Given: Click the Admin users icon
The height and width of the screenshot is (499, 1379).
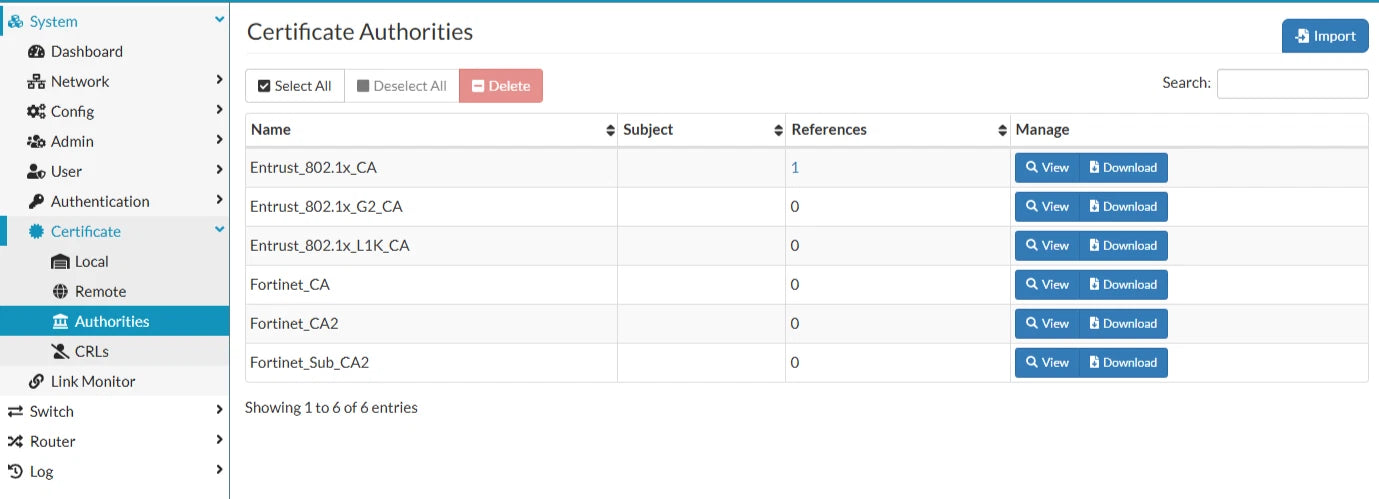Looking at the screenshot, I should (x=36, y=141).
